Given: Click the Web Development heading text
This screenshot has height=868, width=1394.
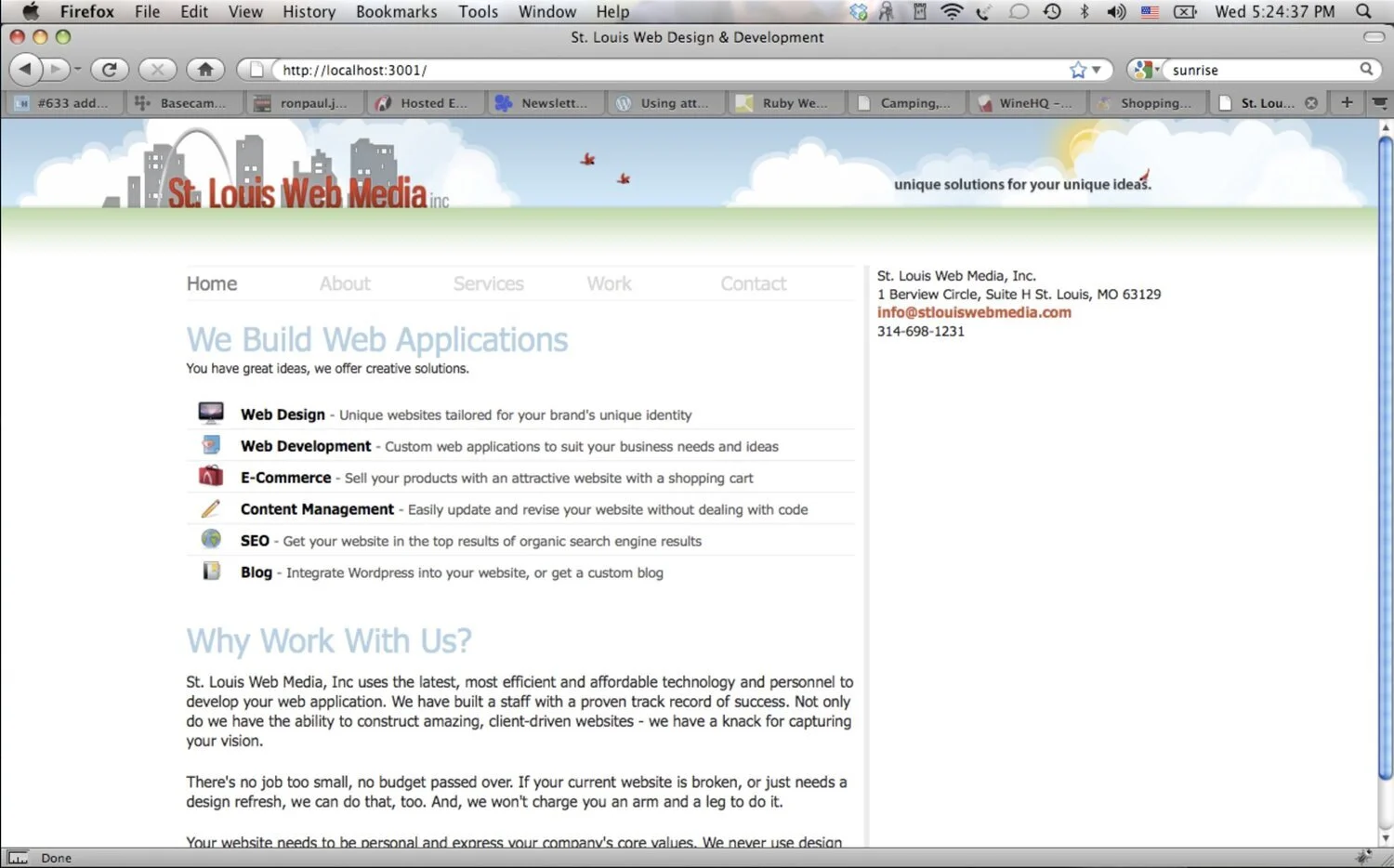Looking at the screenshot, I should coord(306,446).
